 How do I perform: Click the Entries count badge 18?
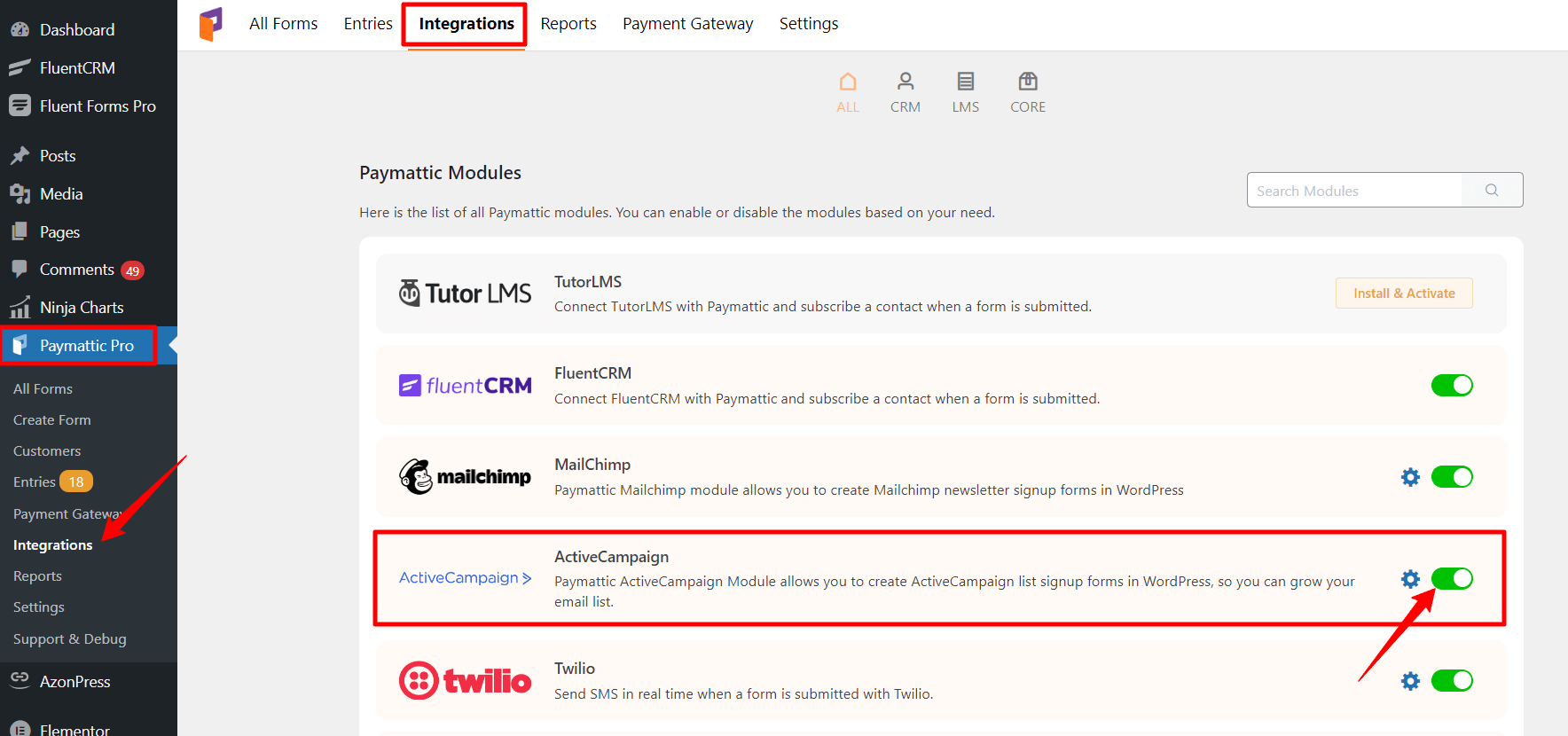pos(76,482)
